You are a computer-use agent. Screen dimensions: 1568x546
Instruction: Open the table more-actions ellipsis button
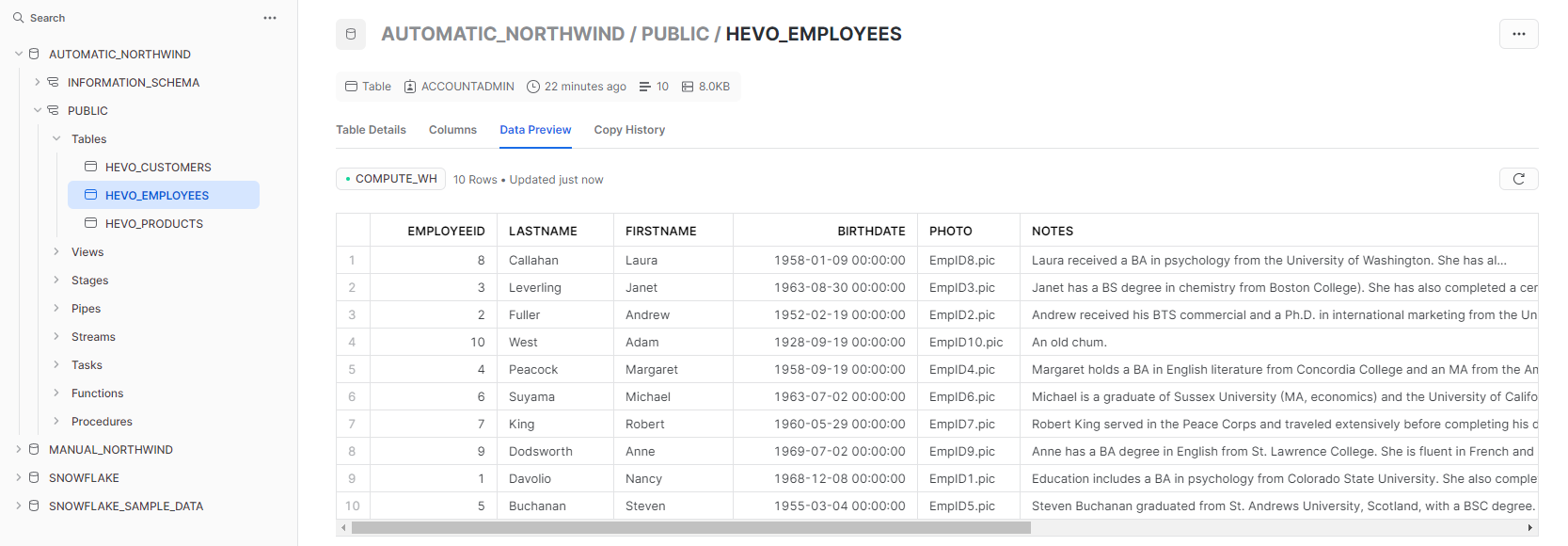point(1518,34)
